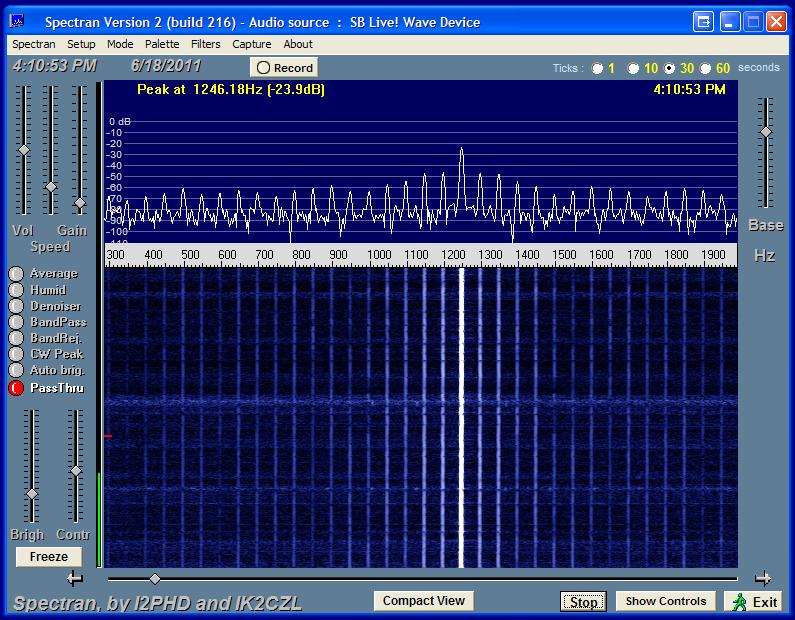
Task: Click the 800 mark on frequency scale
Action: (301, 254)
